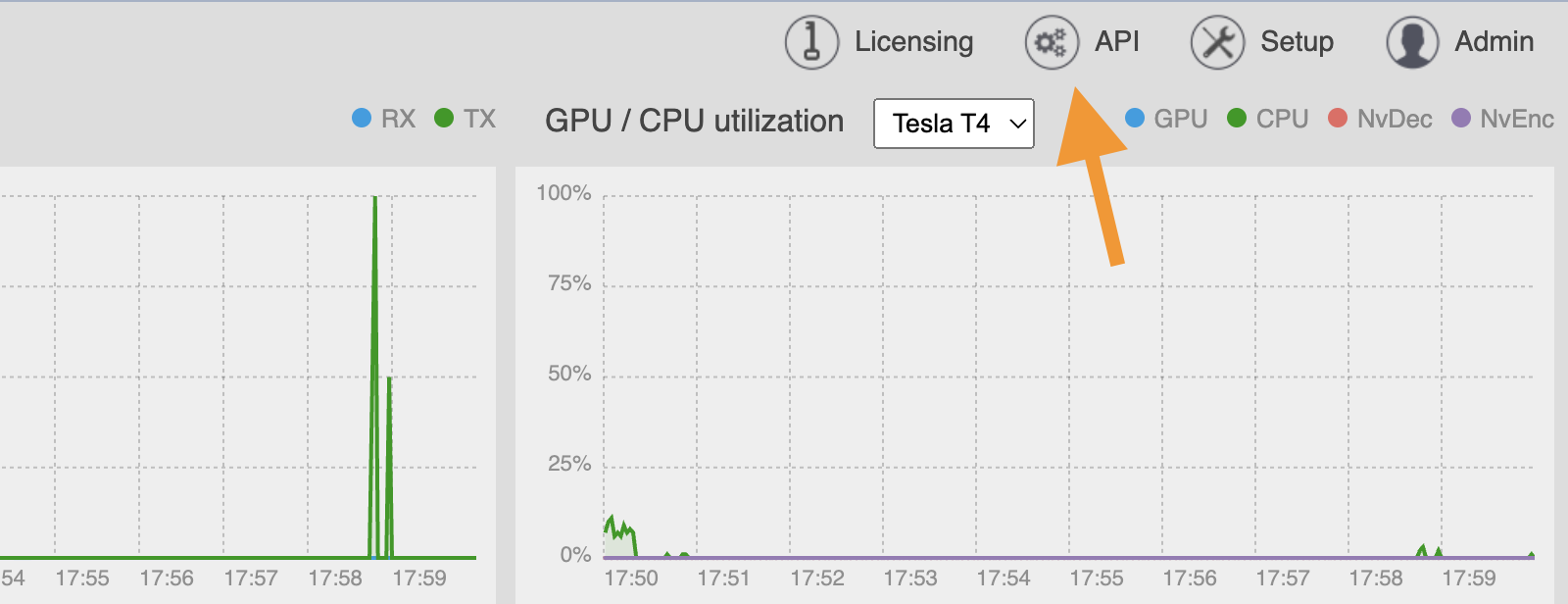Click the NvEnc legend label
Image resolution: width=1568 pixels, height=604 pixels.
point(1517,119)
